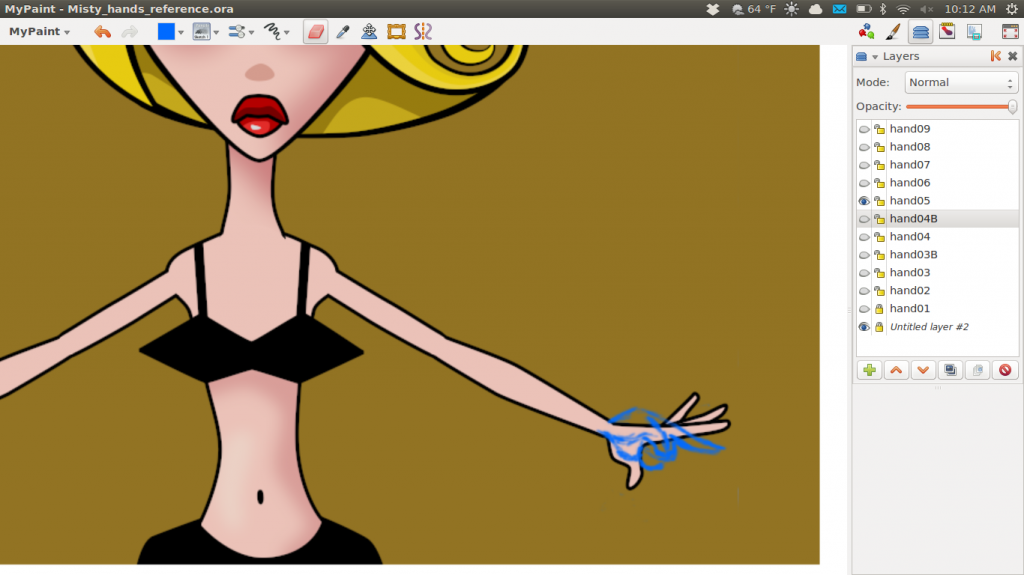This screenshot has width=1024, height=575.
Task: Duplicate the selected layer
Action: [x=950, y=370]
